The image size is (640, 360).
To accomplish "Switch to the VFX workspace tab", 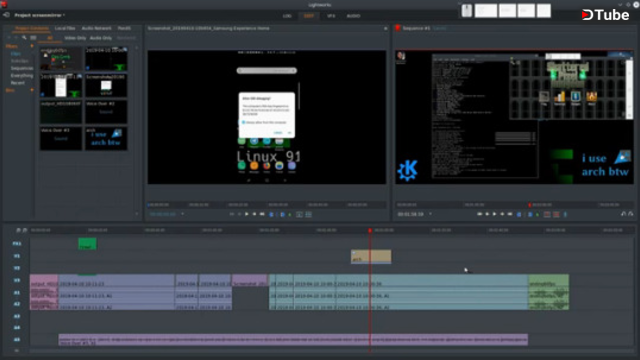I will point(331,16).
